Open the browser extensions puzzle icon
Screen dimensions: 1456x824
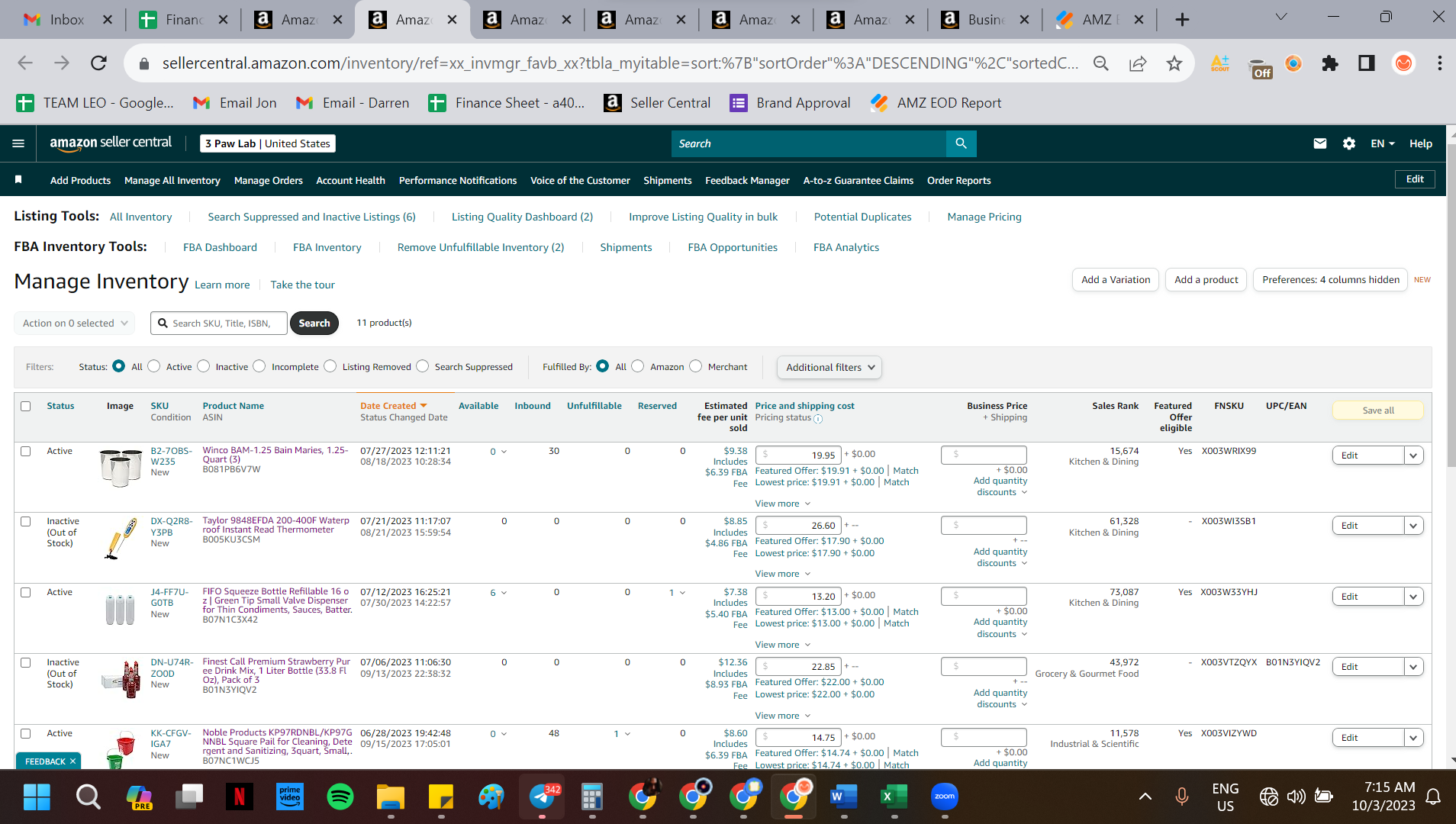click(x=1330, y=63)
